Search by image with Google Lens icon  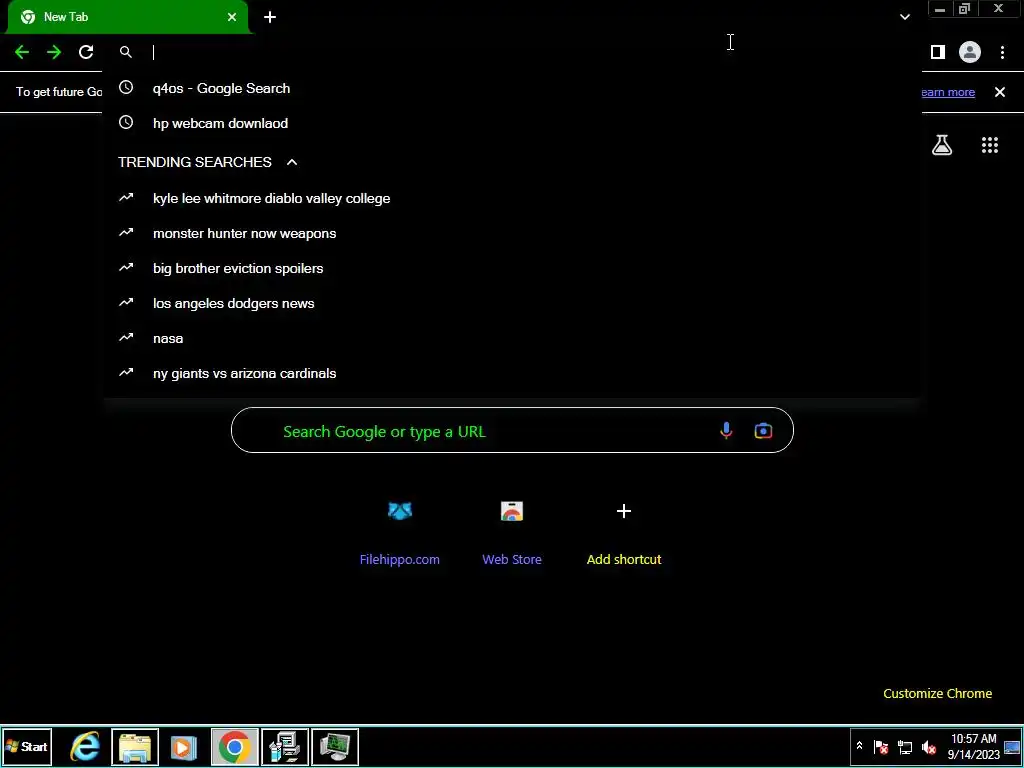[x=763, y=430]
